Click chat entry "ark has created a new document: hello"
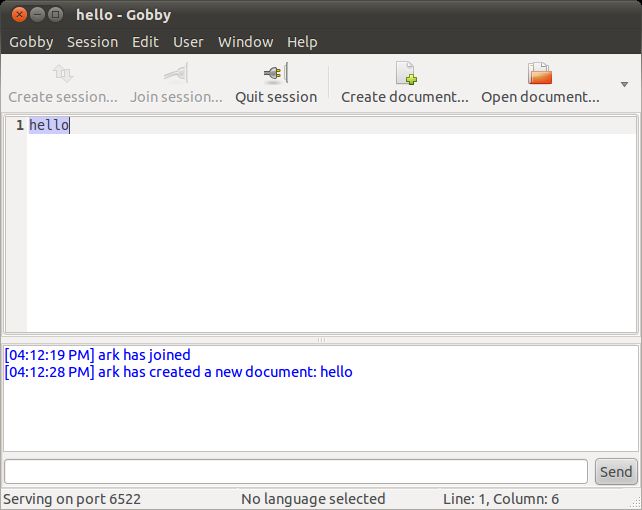The image size is (642, 510). [179, 372]
